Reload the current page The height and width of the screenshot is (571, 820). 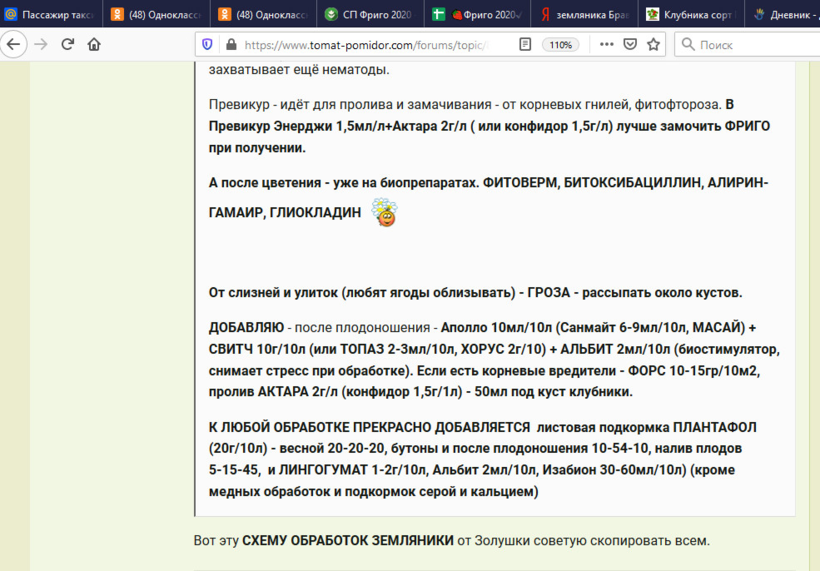point(67,44)
